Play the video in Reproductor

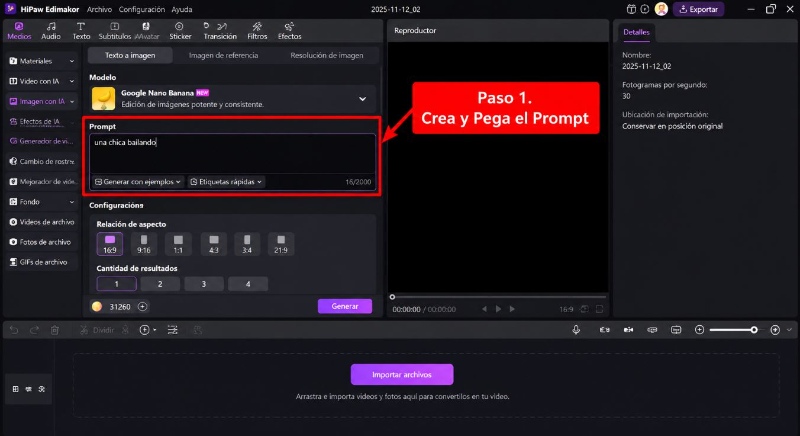498,309
